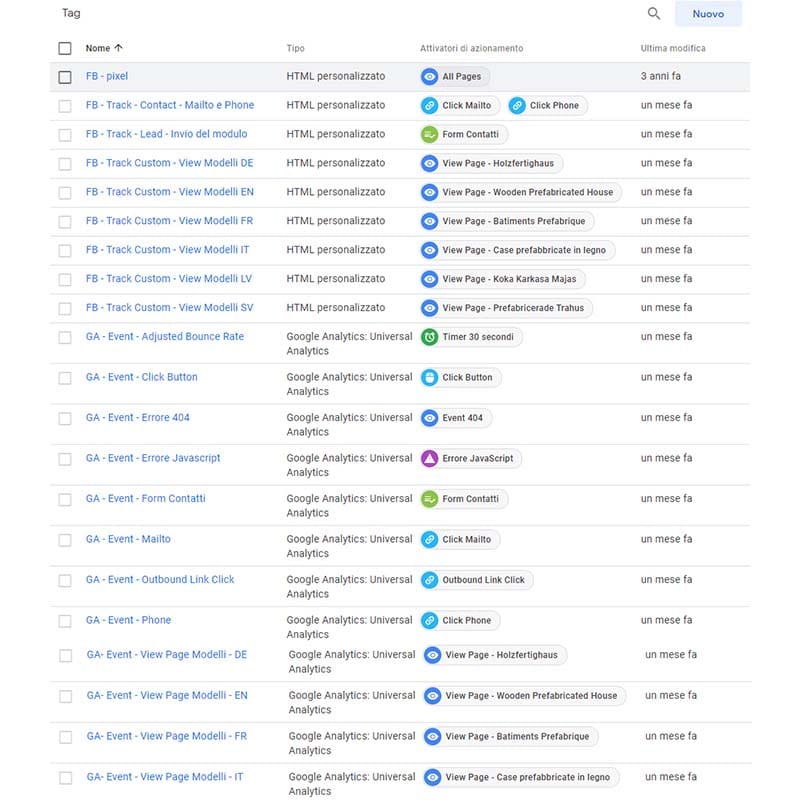Click the Event 404 eye icon
The height and width of the screenshot is (800, 800).
click(x=430, y=418)
